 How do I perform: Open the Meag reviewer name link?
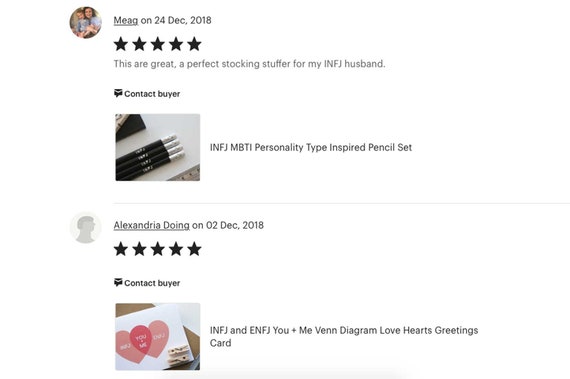(x=126, y=20)
